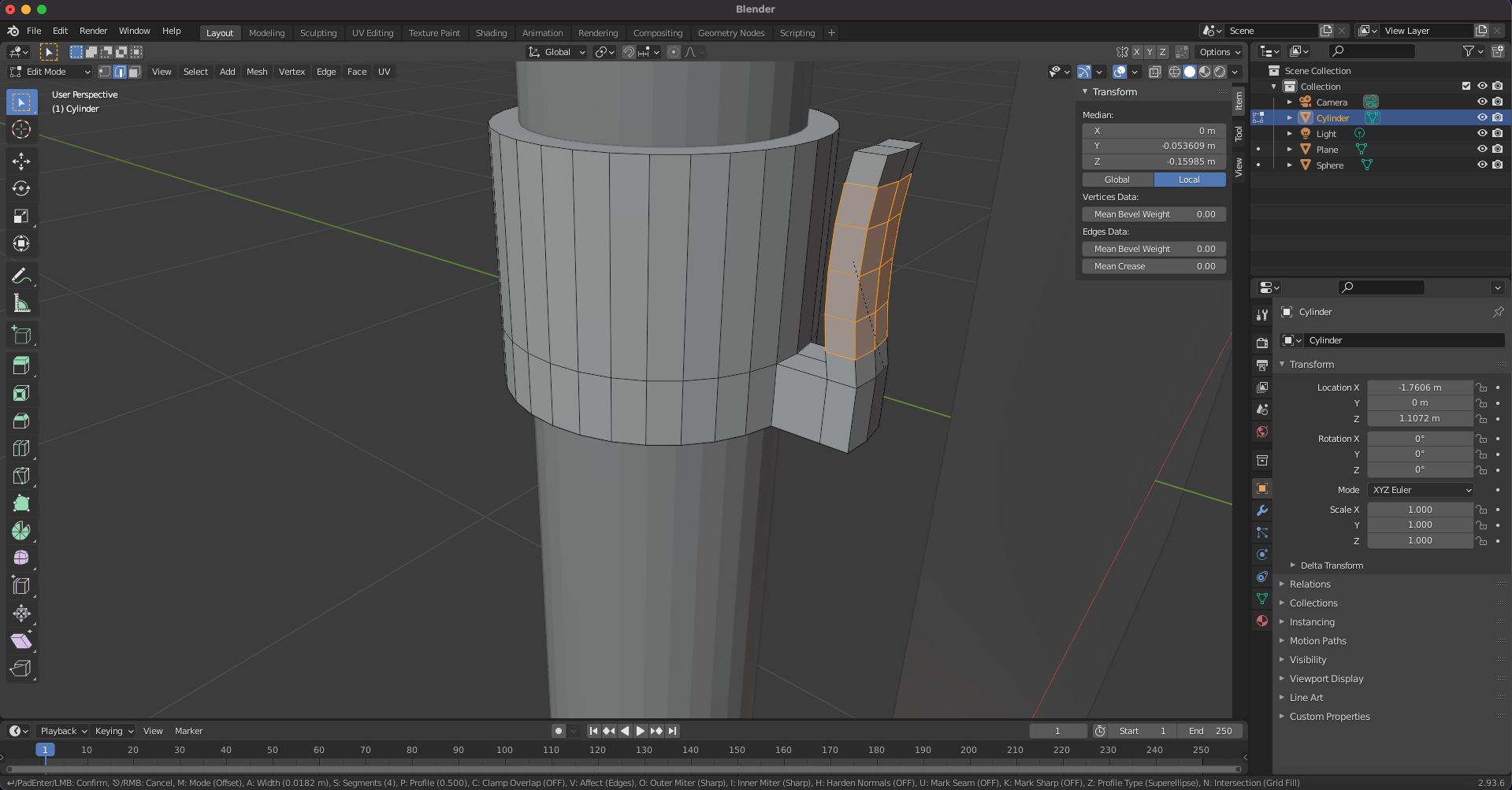Select the Move tool in the toolbar
1512x790 pixels.
tap(21, 161)
